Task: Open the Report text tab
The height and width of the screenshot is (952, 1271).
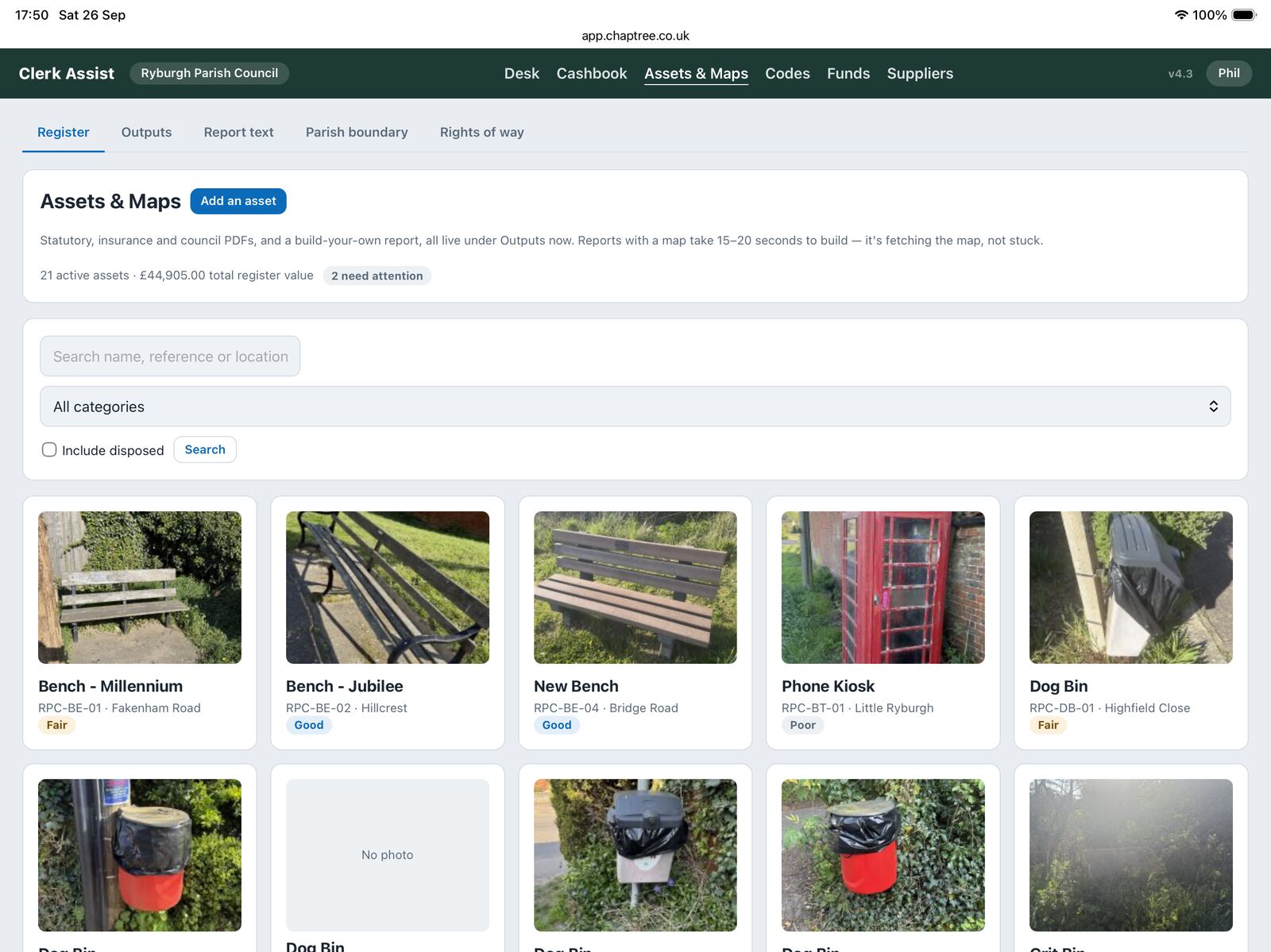Action: tap(238, 132)
